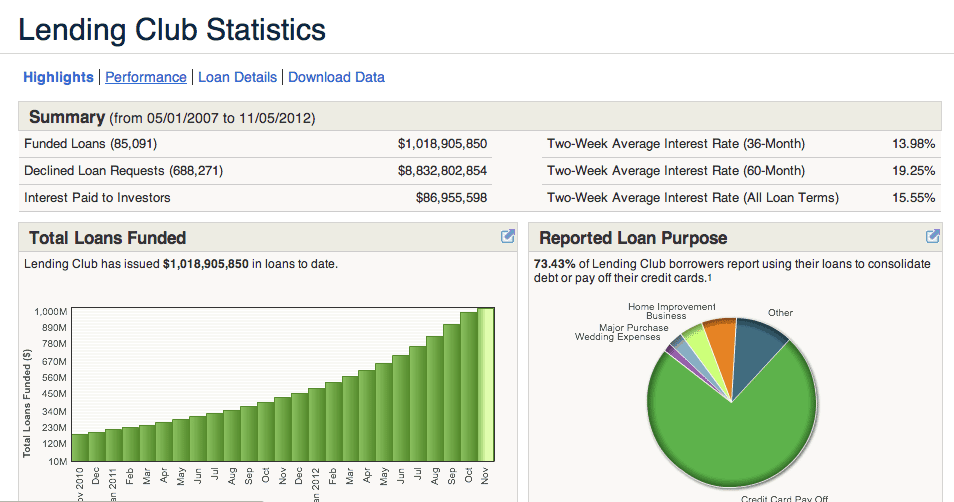This screenshot has width=954, height=502.
Task: Open the Download Data link
Action: pos(336,77)
